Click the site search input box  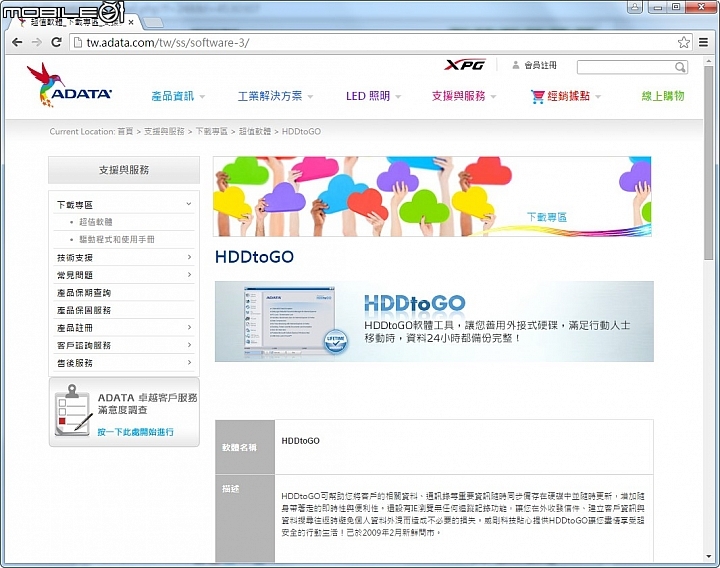(626, 67)
